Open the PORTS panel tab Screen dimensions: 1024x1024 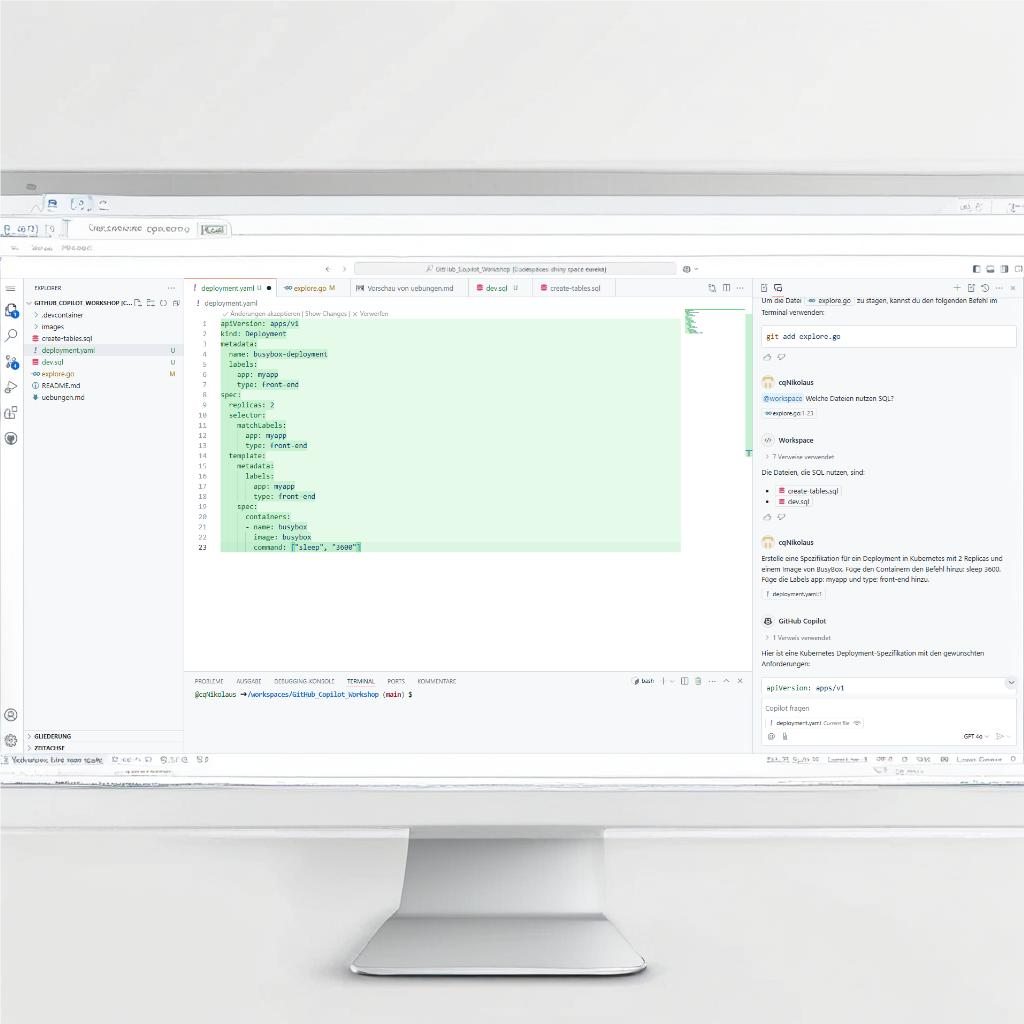(396, 681)
